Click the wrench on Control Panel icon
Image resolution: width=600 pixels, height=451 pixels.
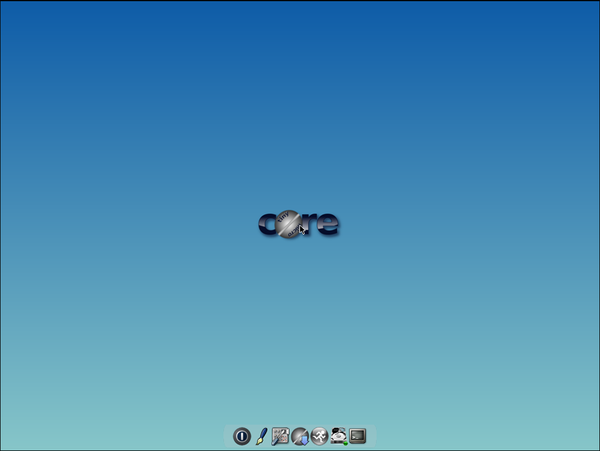pos(278,438)
